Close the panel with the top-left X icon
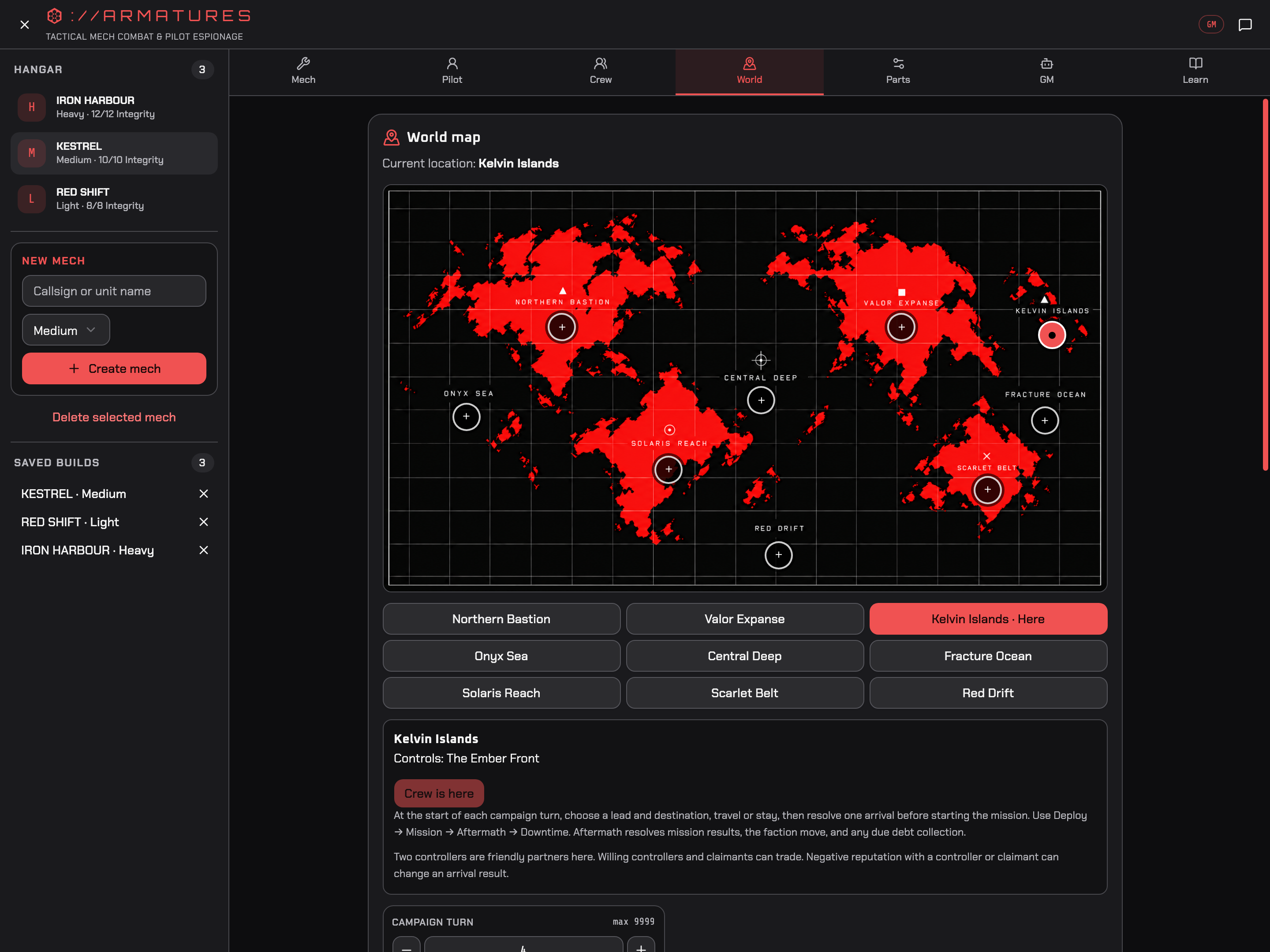 coord(24,25)
